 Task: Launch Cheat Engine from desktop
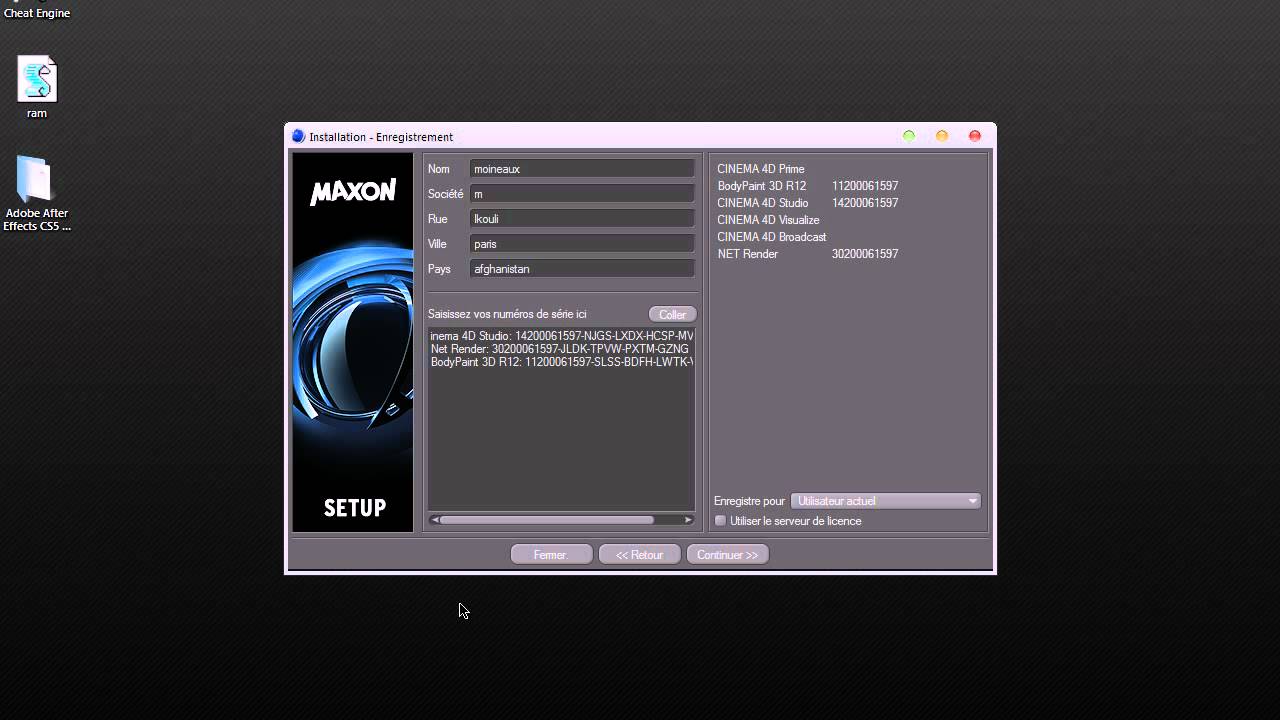point(37,10)
